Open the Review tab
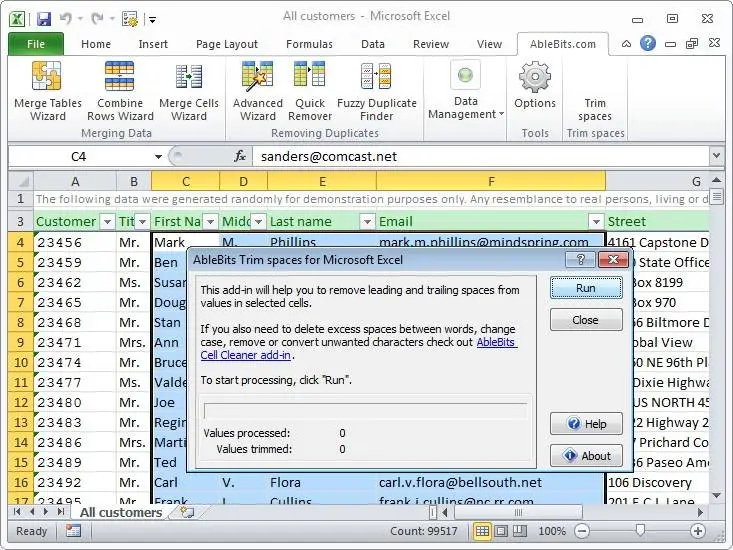 coord(431,44)
